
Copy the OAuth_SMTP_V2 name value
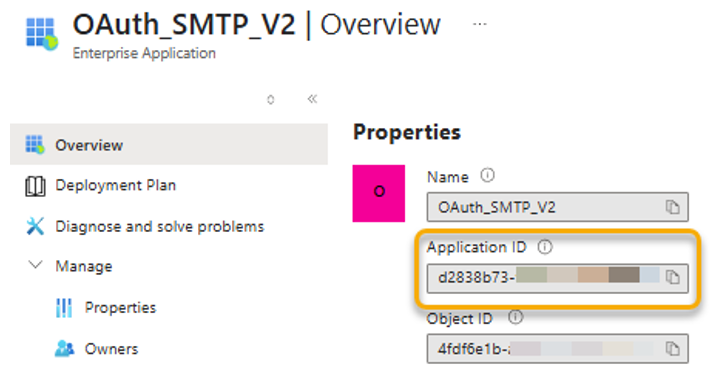coord(672,207)
